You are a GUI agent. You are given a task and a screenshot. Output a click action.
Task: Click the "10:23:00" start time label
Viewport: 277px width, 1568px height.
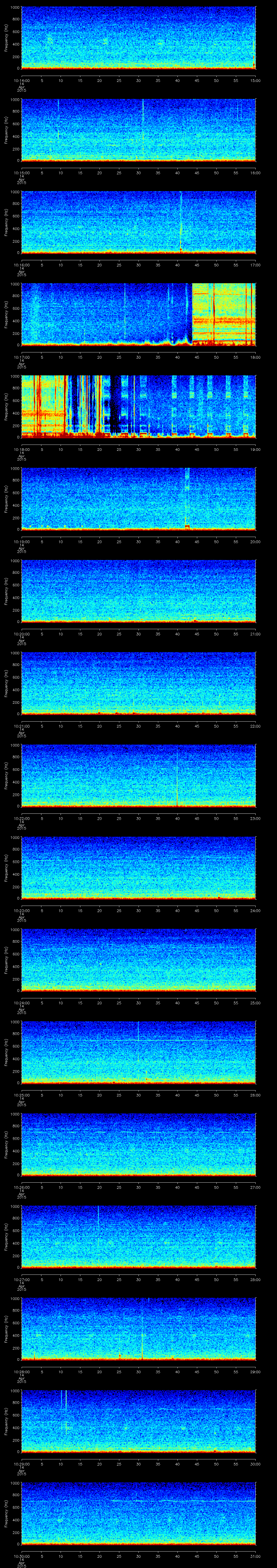coord(21,910)
